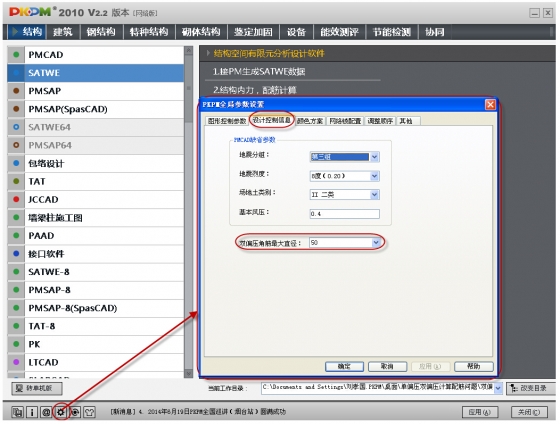Select the TAT-8 module row
This screenshot has width=560, height=424.
pyautogui.click(x=96, y=326)
